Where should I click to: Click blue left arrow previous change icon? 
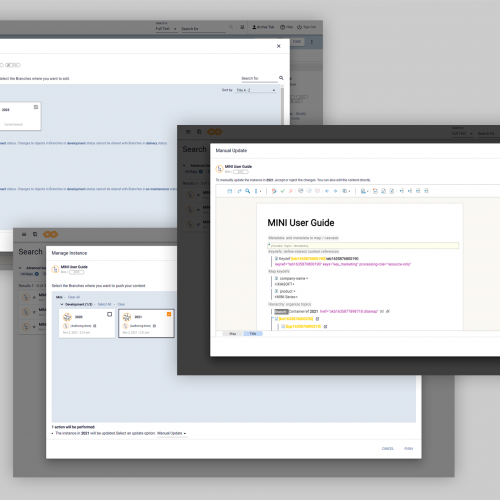coord(327,191)
